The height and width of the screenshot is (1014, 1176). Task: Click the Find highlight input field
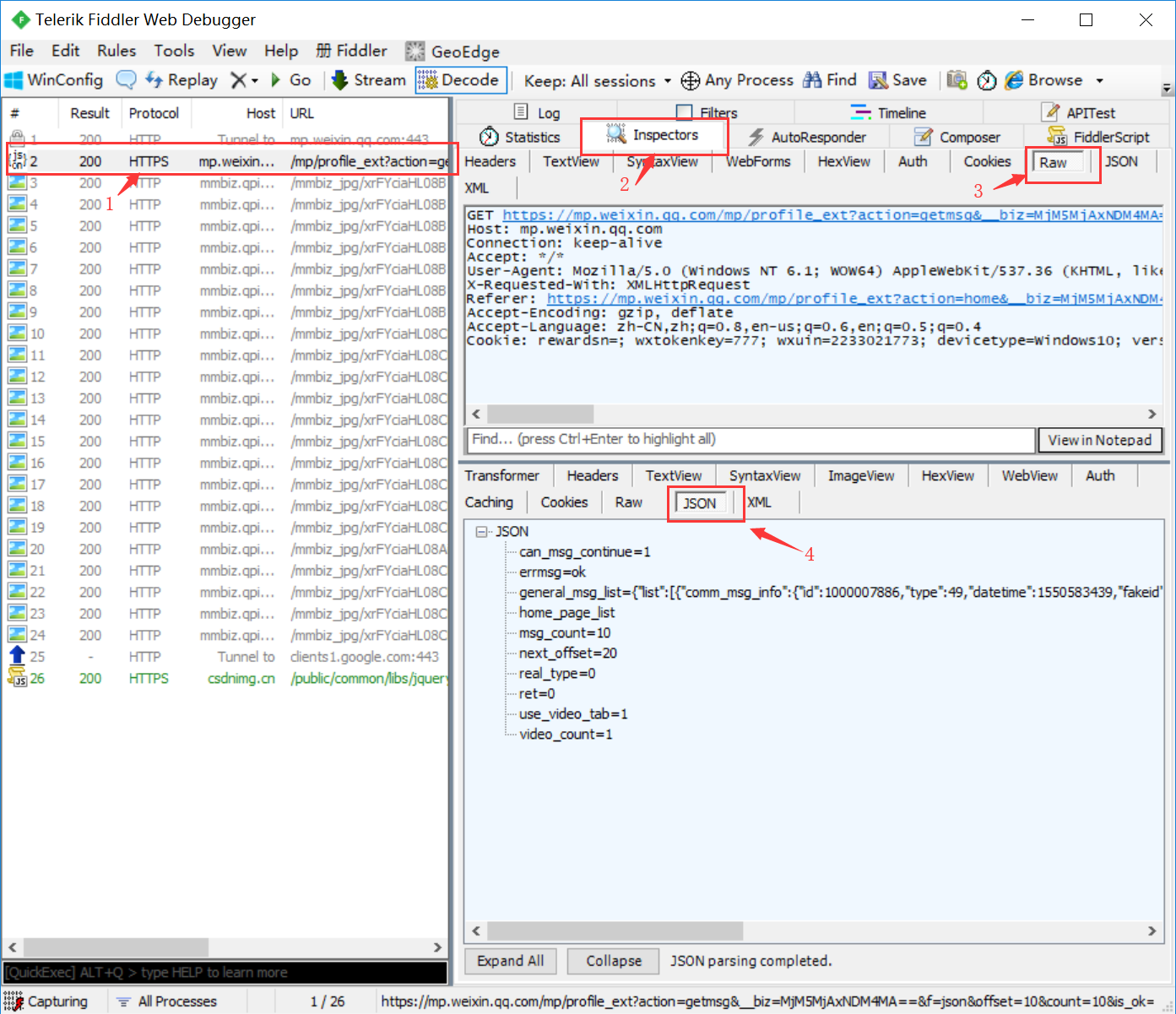pyautogui.click(x=751, y=439)
